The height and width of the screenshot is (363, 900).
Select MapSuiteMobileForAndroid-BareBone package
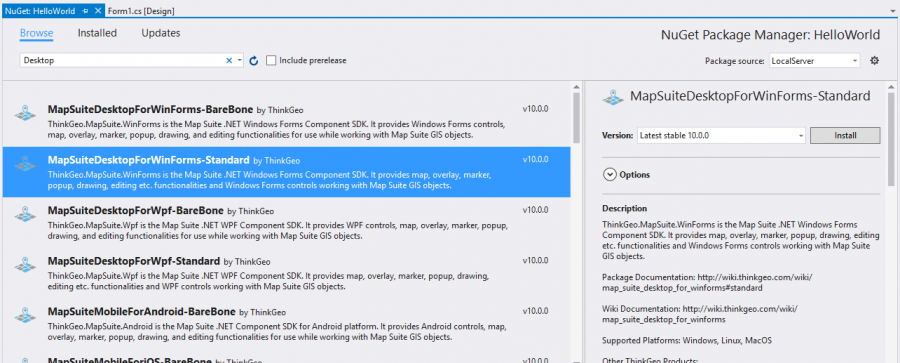286,323
